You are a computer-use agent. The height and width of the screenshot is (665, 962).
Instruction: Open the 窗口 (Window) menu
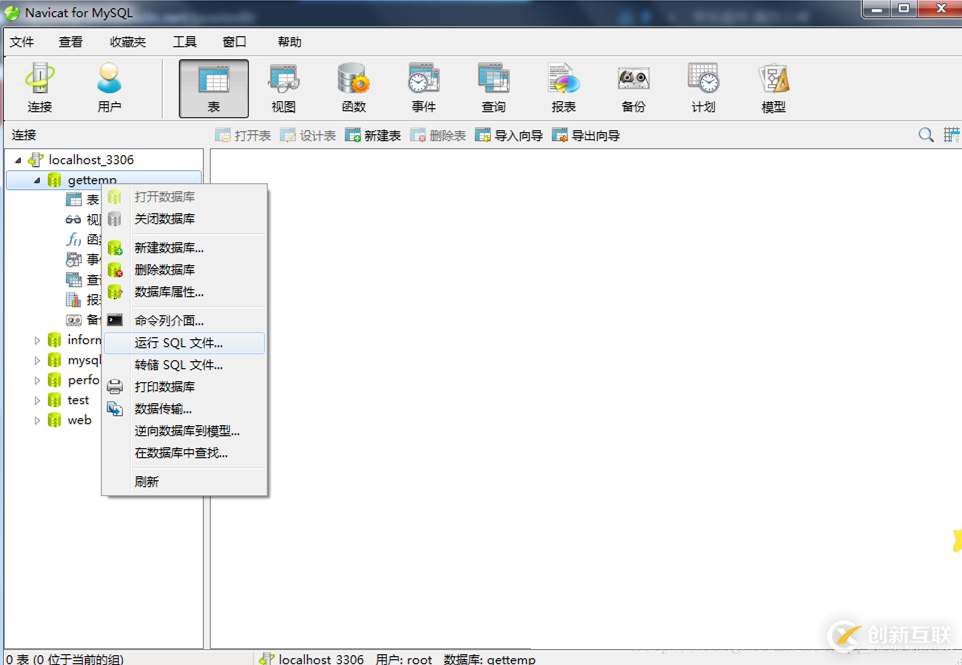pyautogui.click(x=234, y=42)
